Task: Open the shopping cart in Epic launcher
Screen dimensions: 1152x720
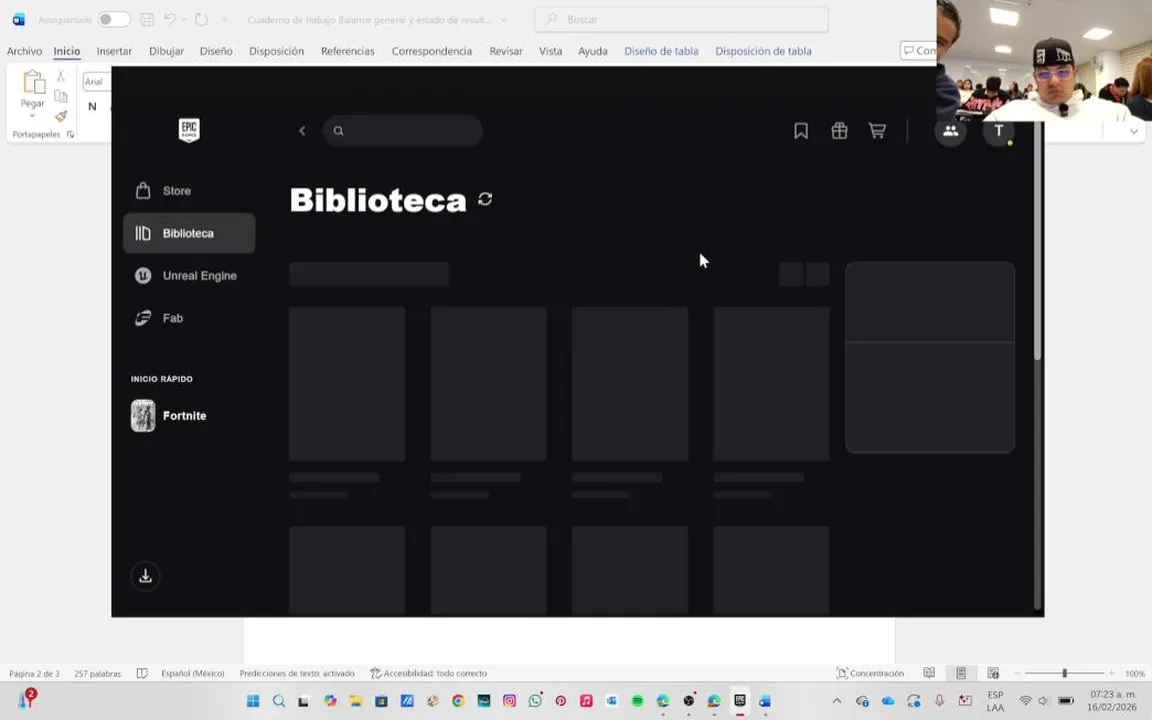Action: [876, 131]
